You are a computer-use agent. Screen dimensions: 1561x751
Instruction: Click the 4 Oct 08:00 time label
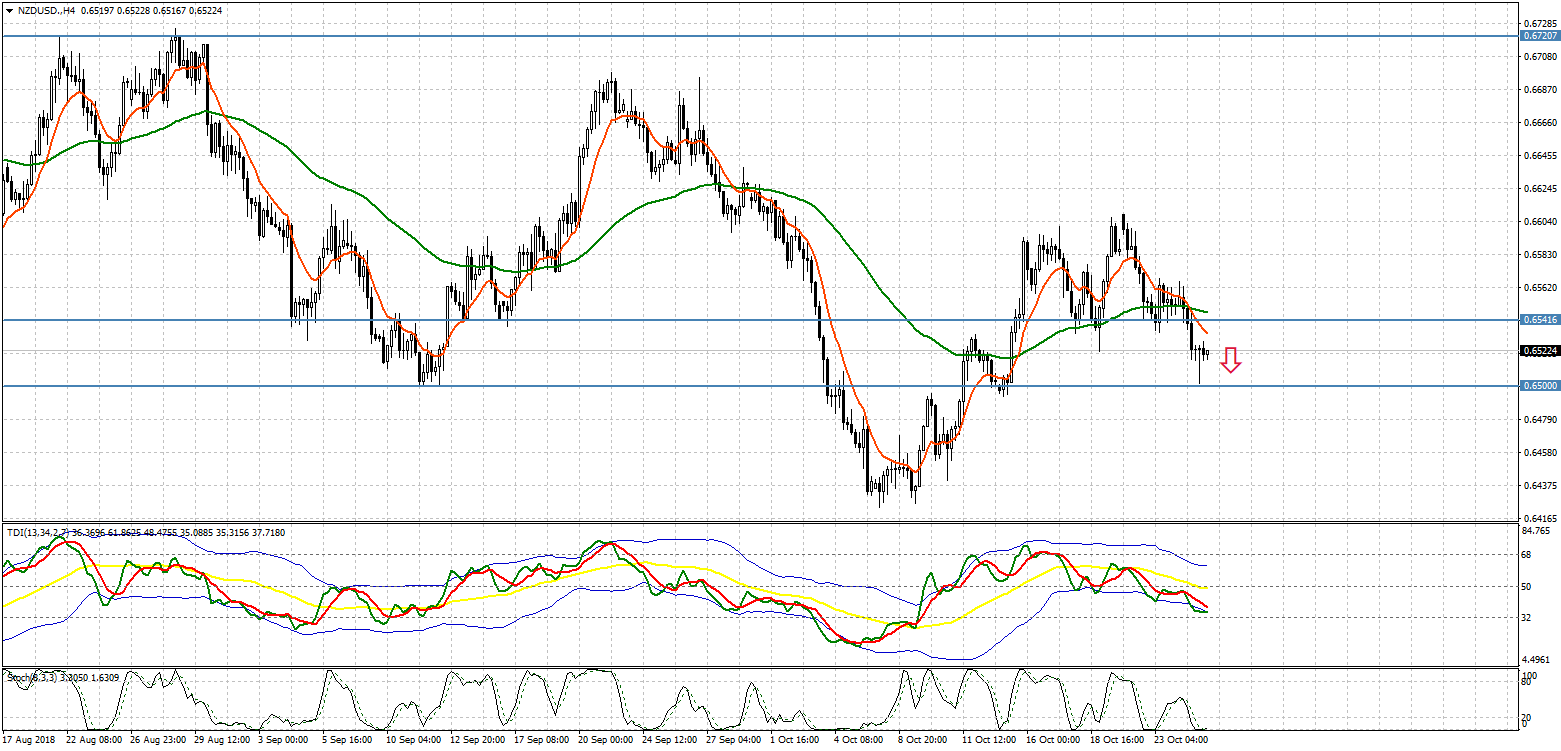point(860,741)
